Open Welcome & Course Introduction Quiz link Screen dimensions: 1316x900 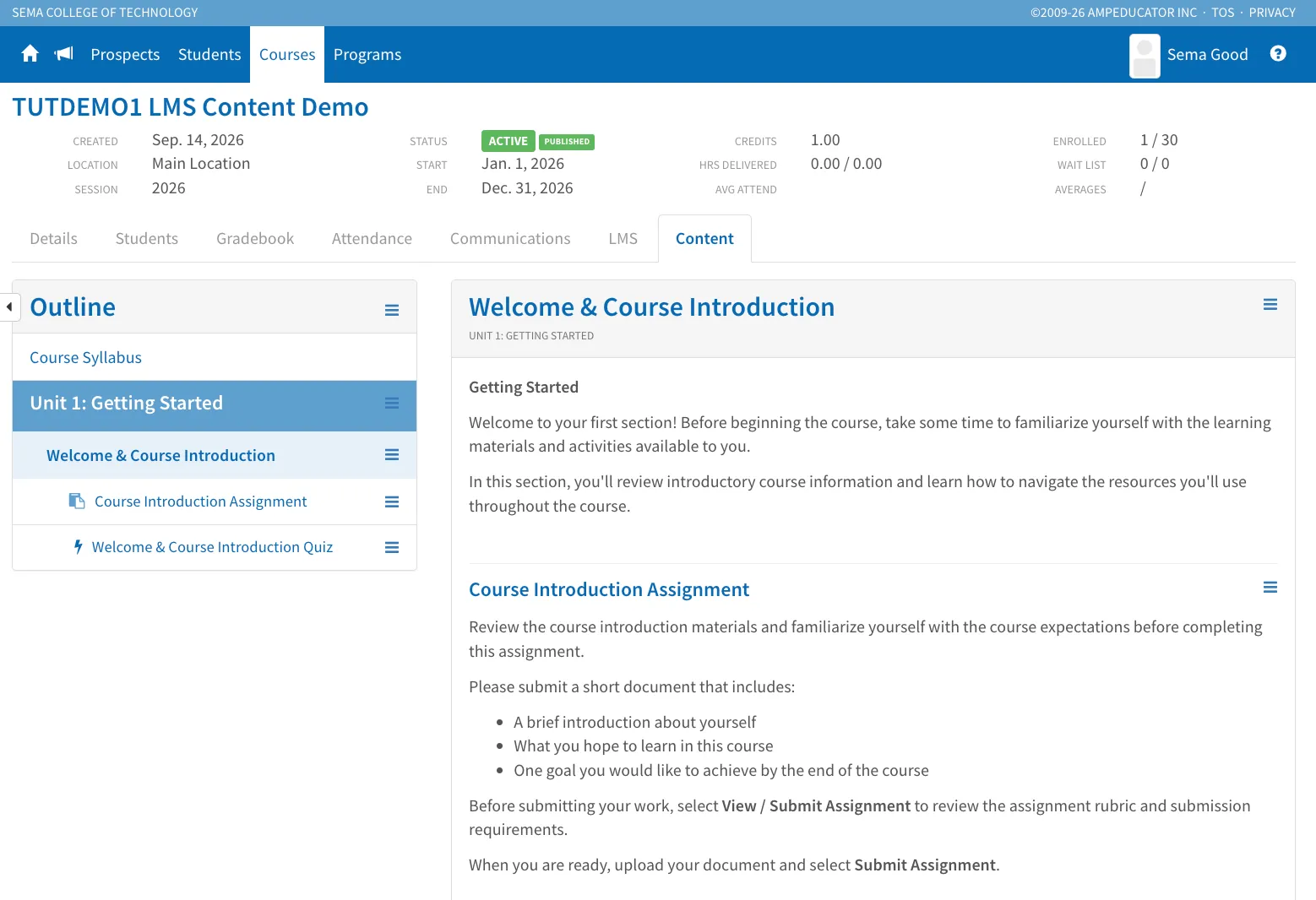[x=212, y=547]
